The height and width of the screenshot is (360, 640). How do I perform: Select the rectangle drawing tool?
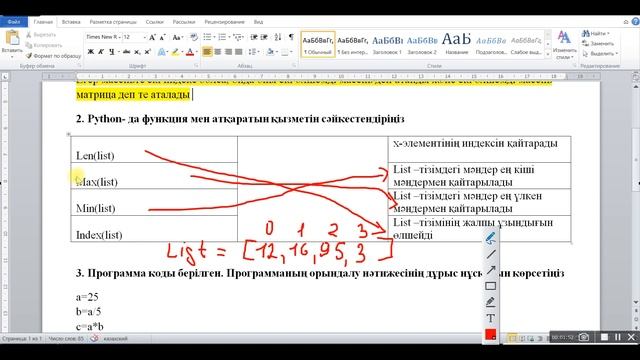coord(491,286)
